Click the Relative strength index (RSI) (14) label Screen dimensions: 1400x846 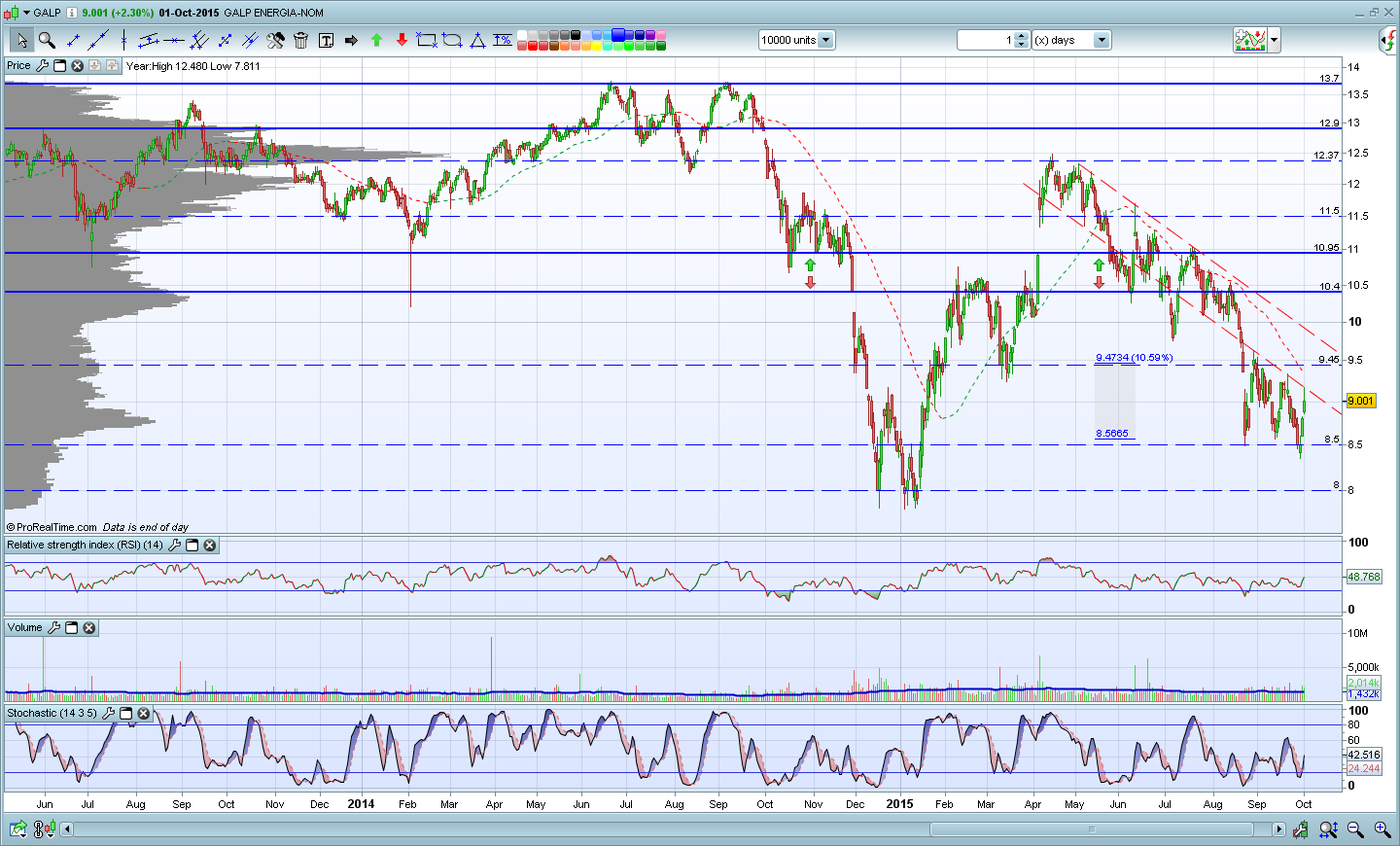pyautogui.click(x=85, y=546)
